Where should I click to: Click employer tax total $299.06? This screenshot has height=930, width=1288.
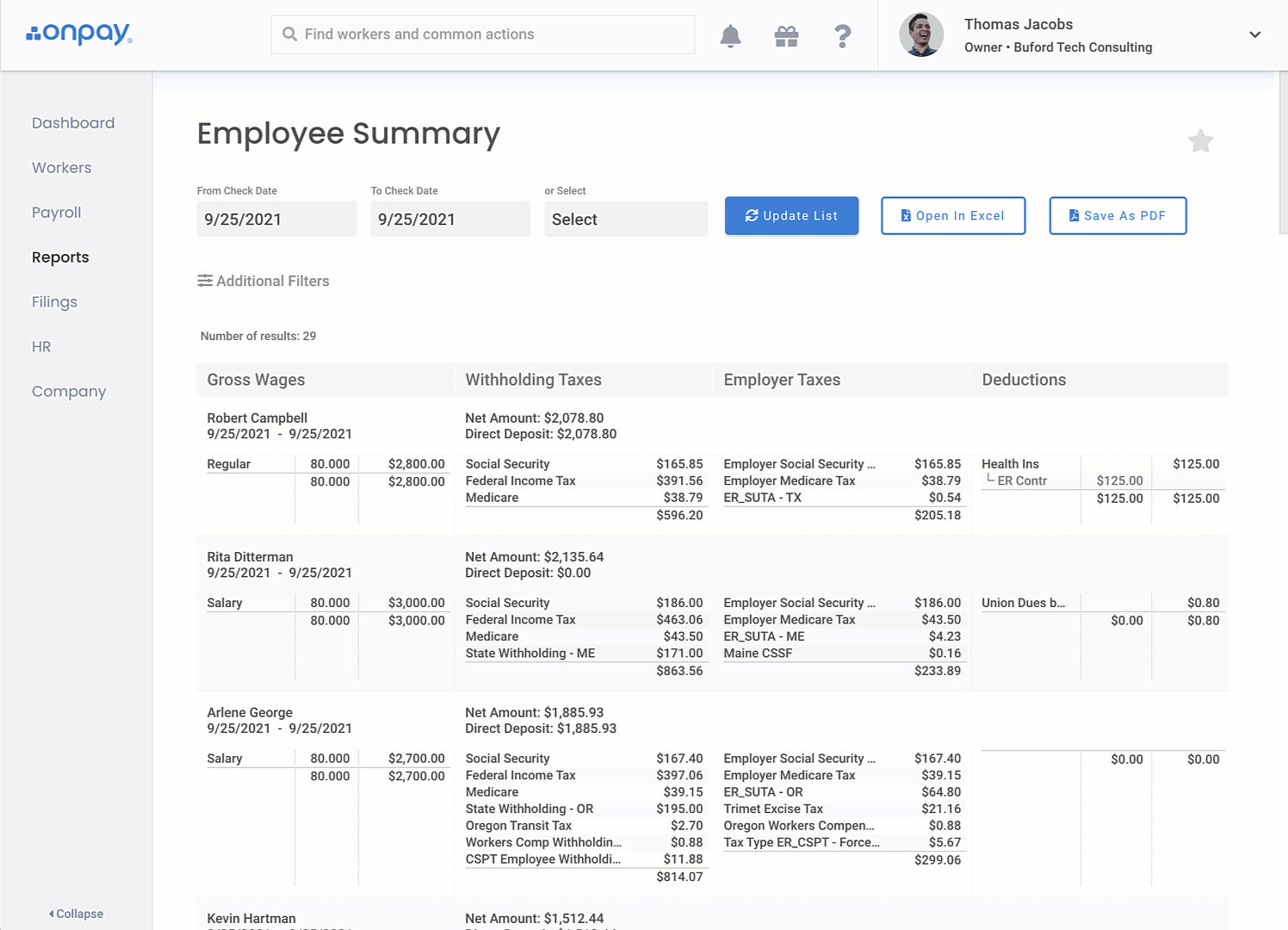tap(938, 859)
